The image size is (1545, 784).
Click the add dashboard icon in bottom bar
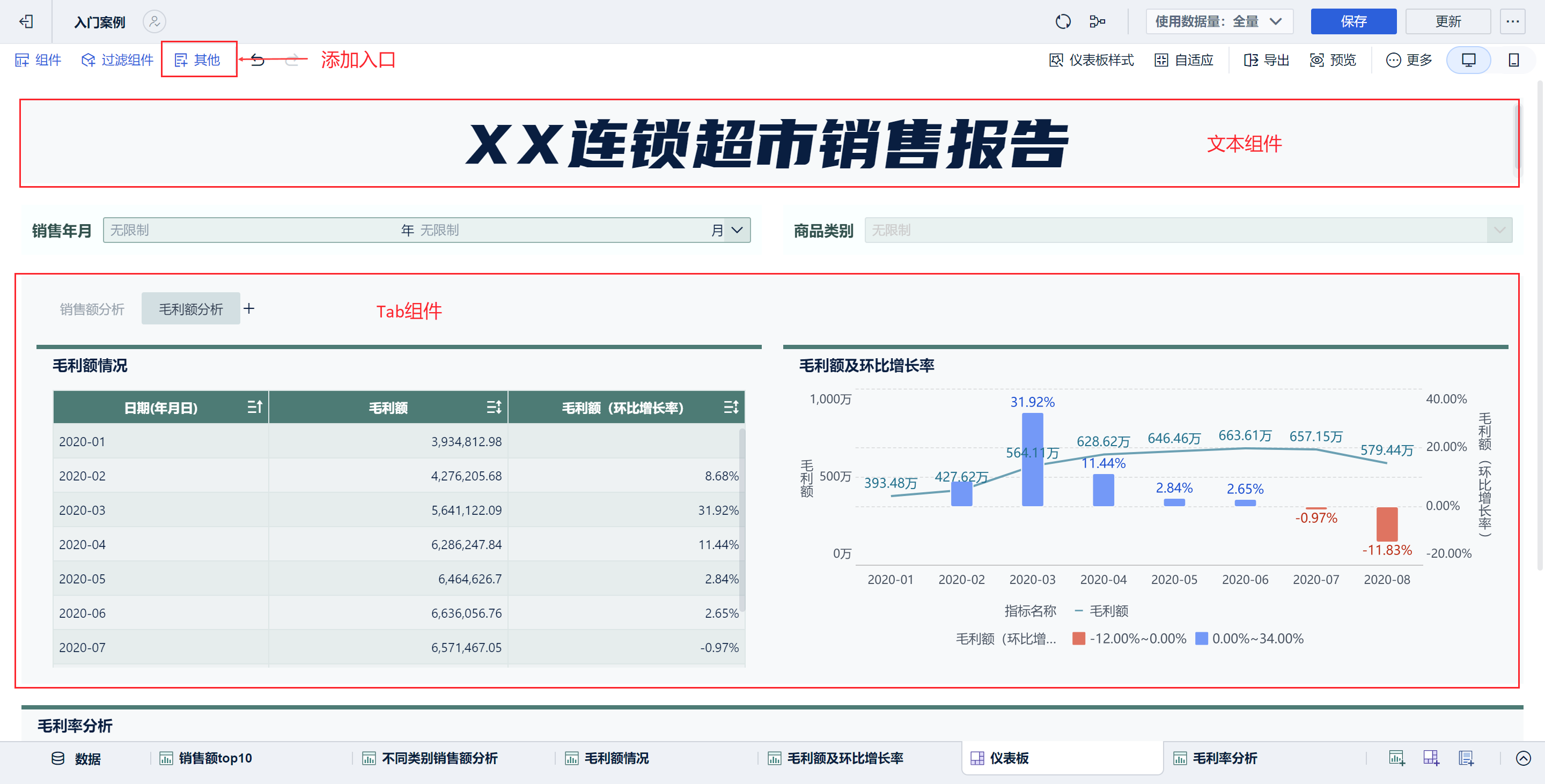pos(1431,758)
